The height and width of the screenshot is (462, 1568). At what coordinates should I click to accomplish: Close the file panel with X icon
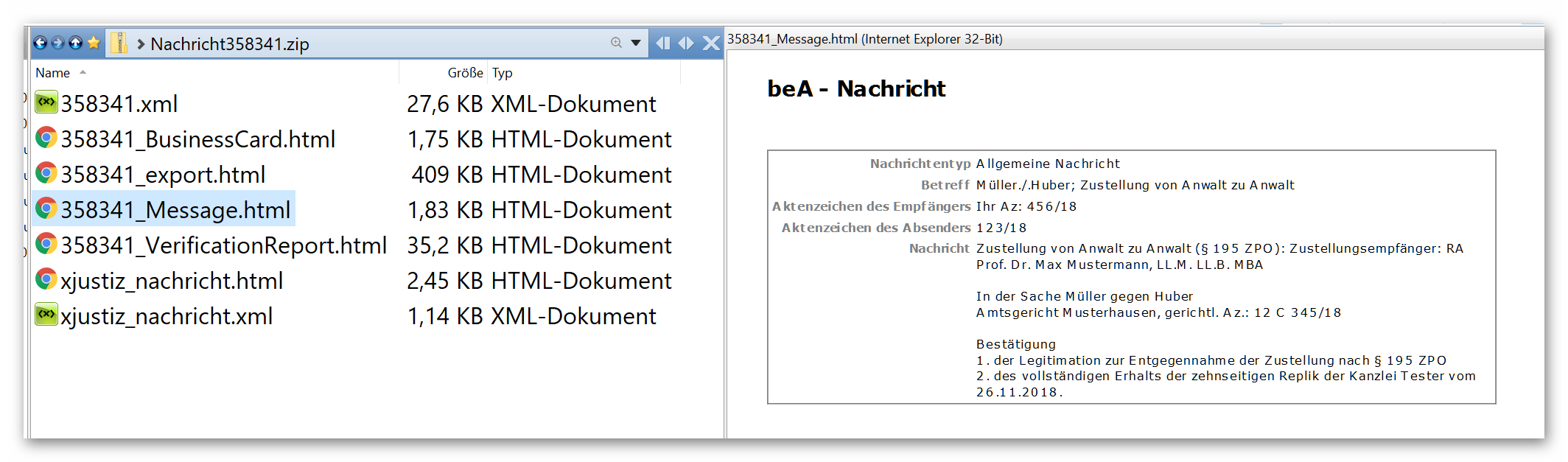point(711,43)
